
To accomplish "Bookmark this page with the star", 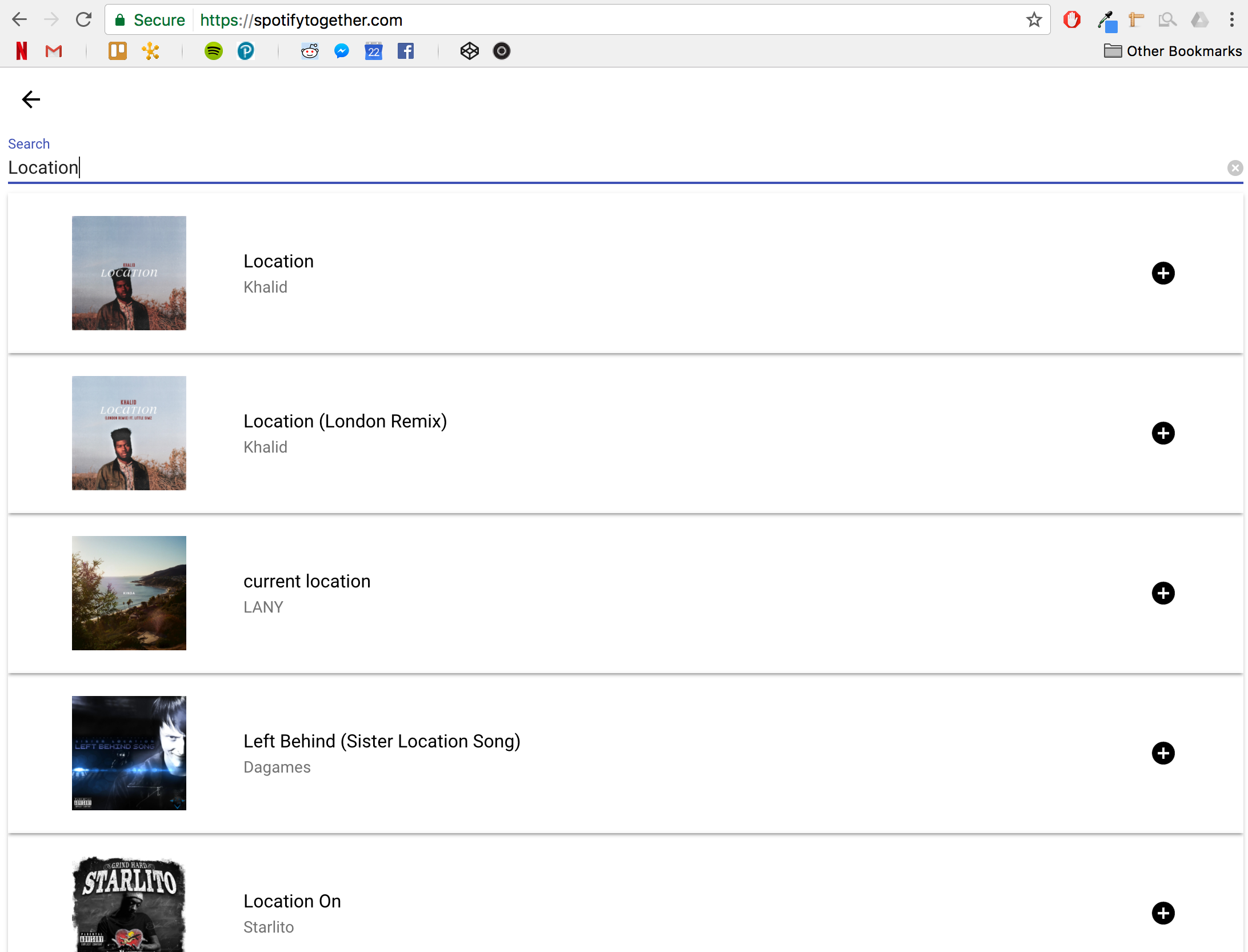I will click(x=1034, y=20).
